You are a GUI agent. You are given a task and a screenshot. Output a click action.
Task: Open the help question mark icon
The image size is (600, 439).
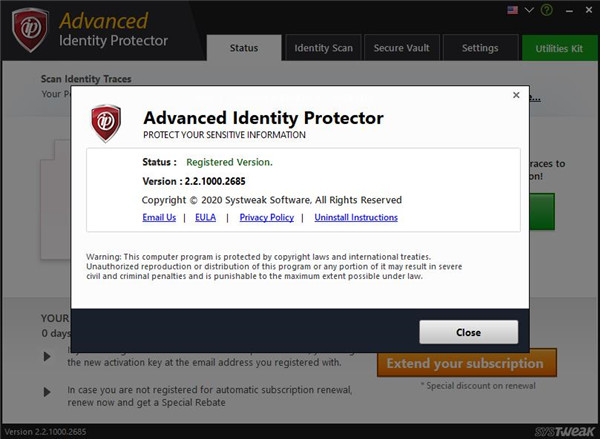(x=546, y=10)
